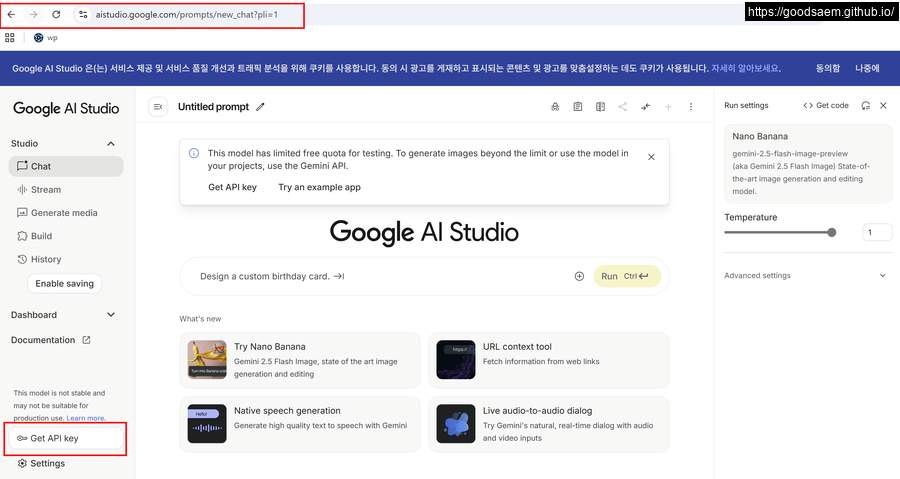Select Stream in the sidebar
The image size is (900, 479).
45,190
